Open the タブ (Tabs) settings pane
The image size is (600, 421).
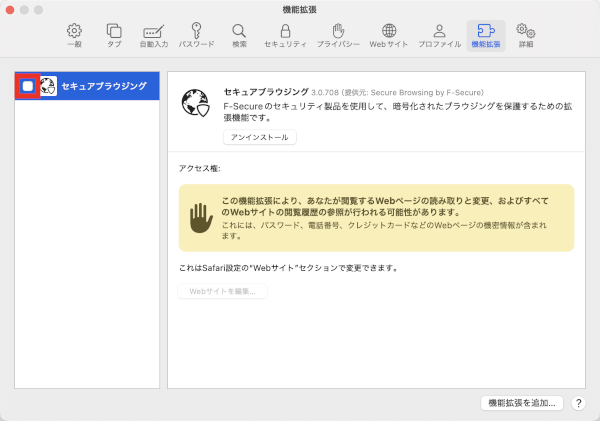tap(114, 36)
